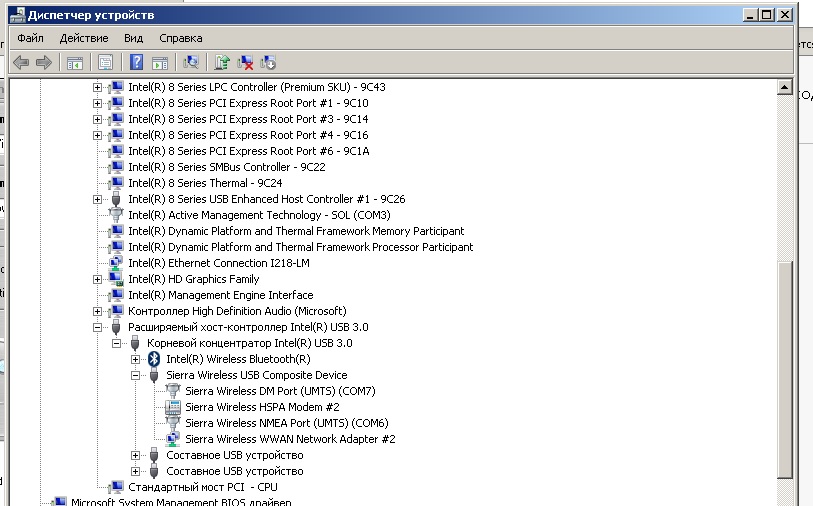Screen dimensions: 813x506
Task: Collapse the Sierra Wireless USB Composite Device node
Action: [x=136, y=375]
